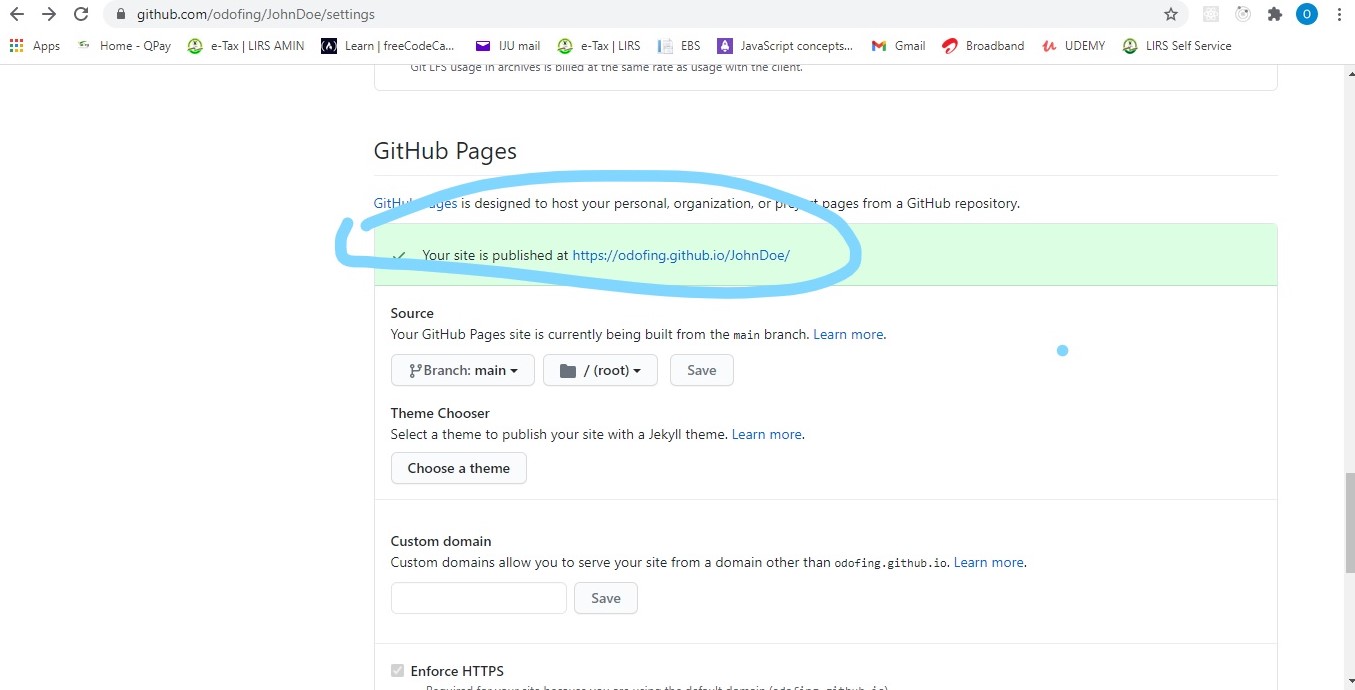The width and height of the screenshot is (1355, 690).
Task: Open JavaScript concepts bookmark
Action: pyautogui.click(x=785, y=46)
